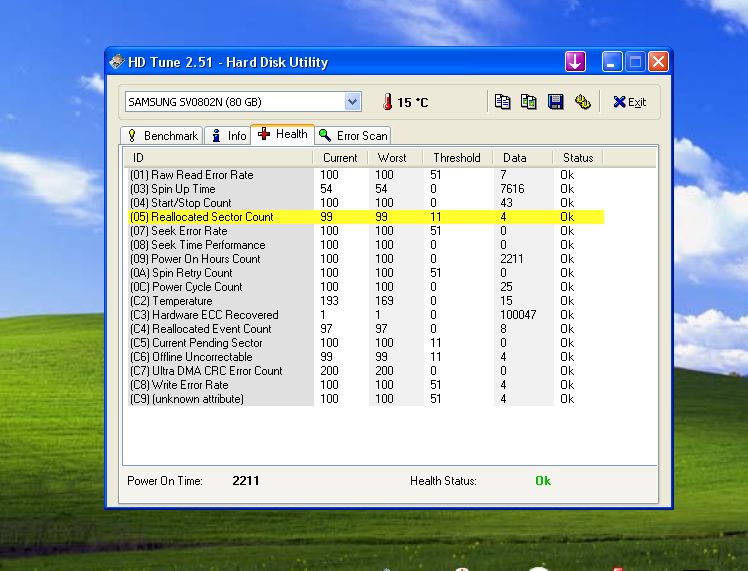The height and width of the screenshot is (571, 748).
Task: Click the Worst column header
Action: click(395, 158)
